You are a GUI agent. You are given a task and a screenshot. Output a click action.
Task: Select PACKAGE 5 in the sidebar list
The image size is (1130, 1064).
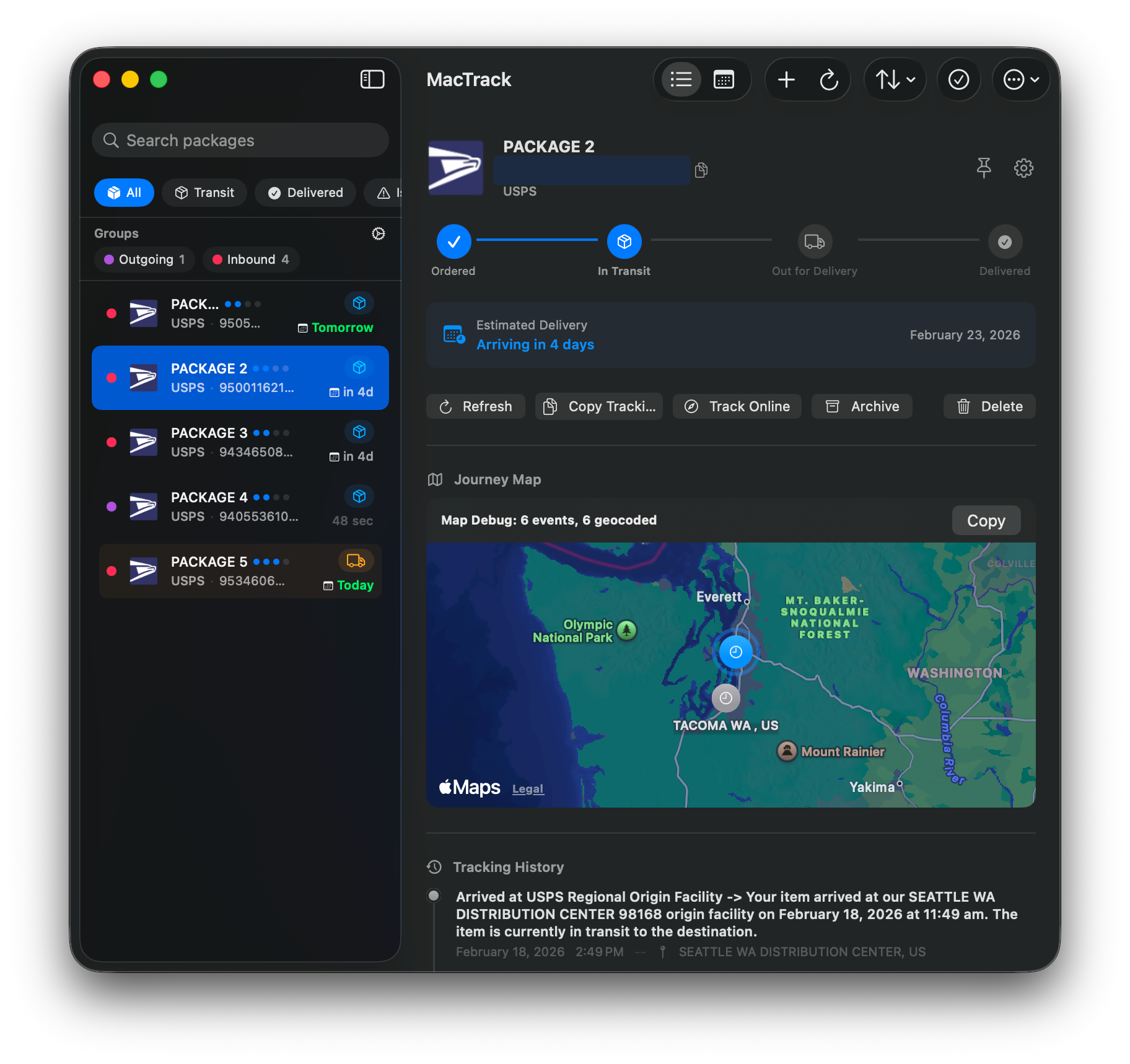pyautogui.click(x=240, y=570)
